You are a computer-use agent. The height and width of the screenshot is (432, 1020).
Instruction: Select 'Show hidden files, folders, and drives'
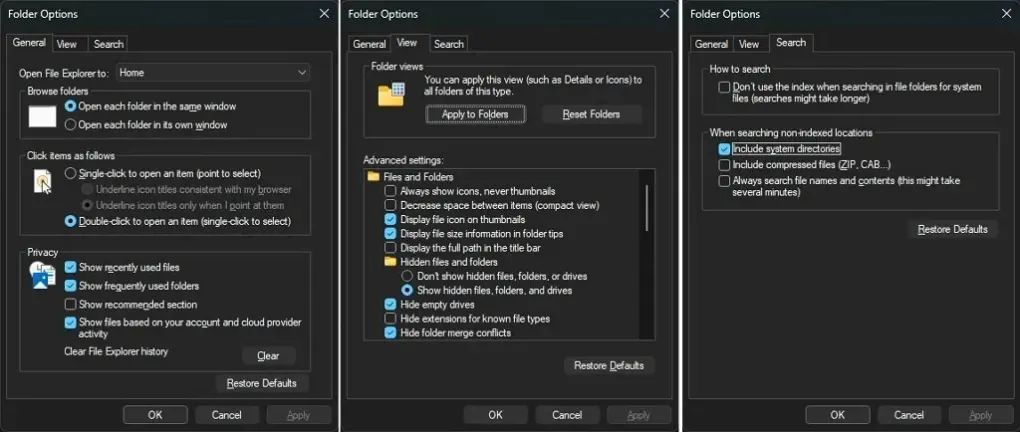(x=407, y=290)
